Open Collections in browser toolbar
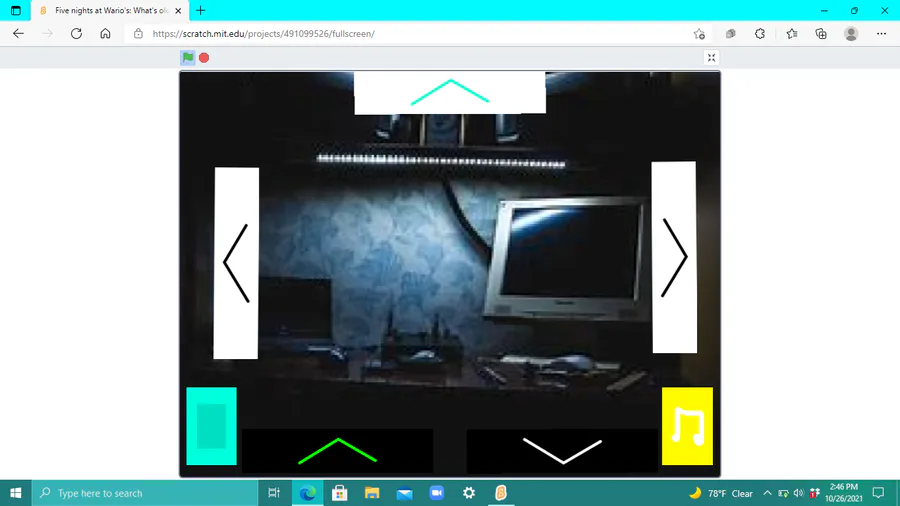The height and width of the screenshot is (506, 900). [821, 34]
